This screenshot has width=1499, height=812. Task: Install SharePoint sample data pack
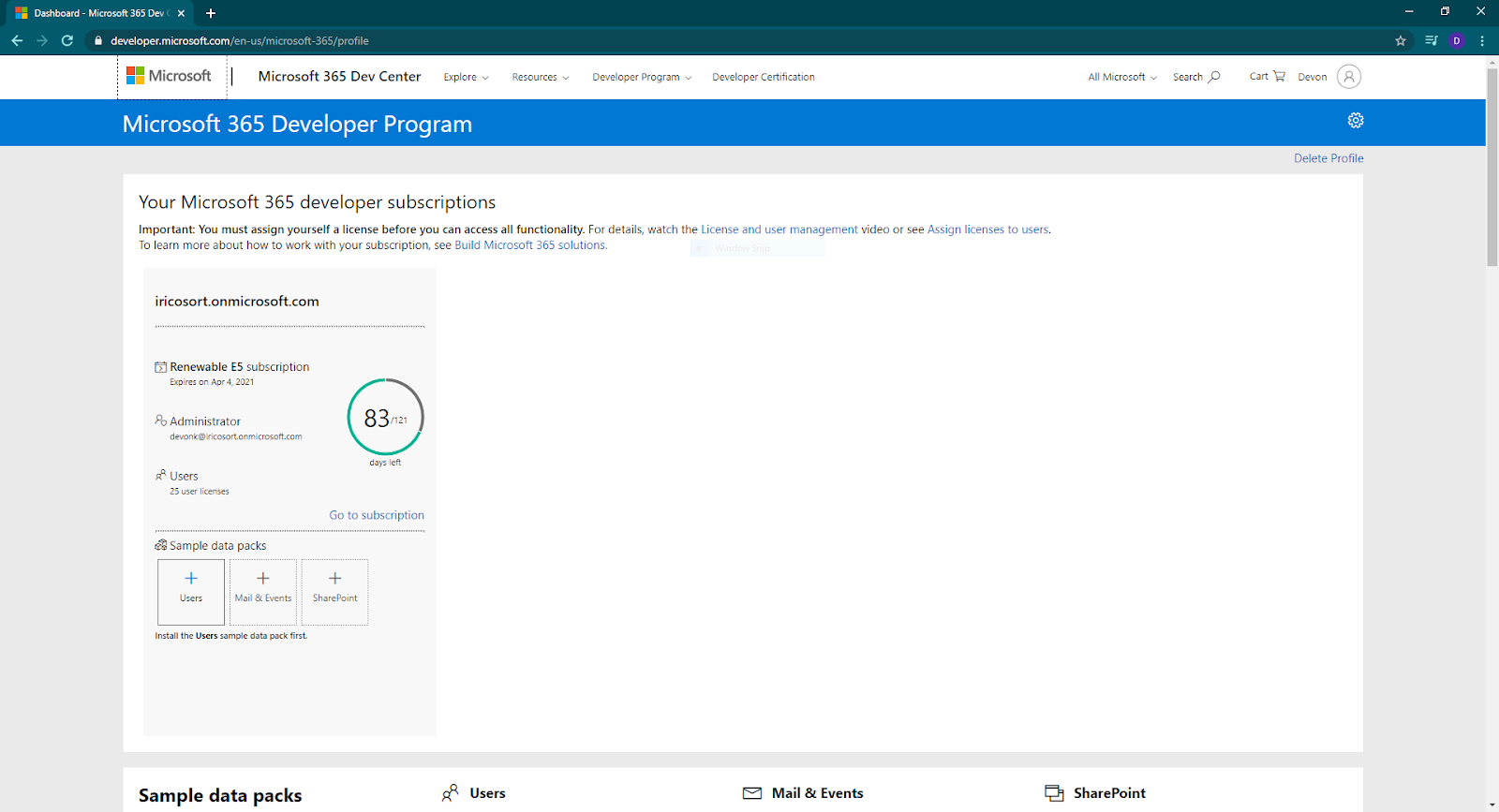coord(335,592)
